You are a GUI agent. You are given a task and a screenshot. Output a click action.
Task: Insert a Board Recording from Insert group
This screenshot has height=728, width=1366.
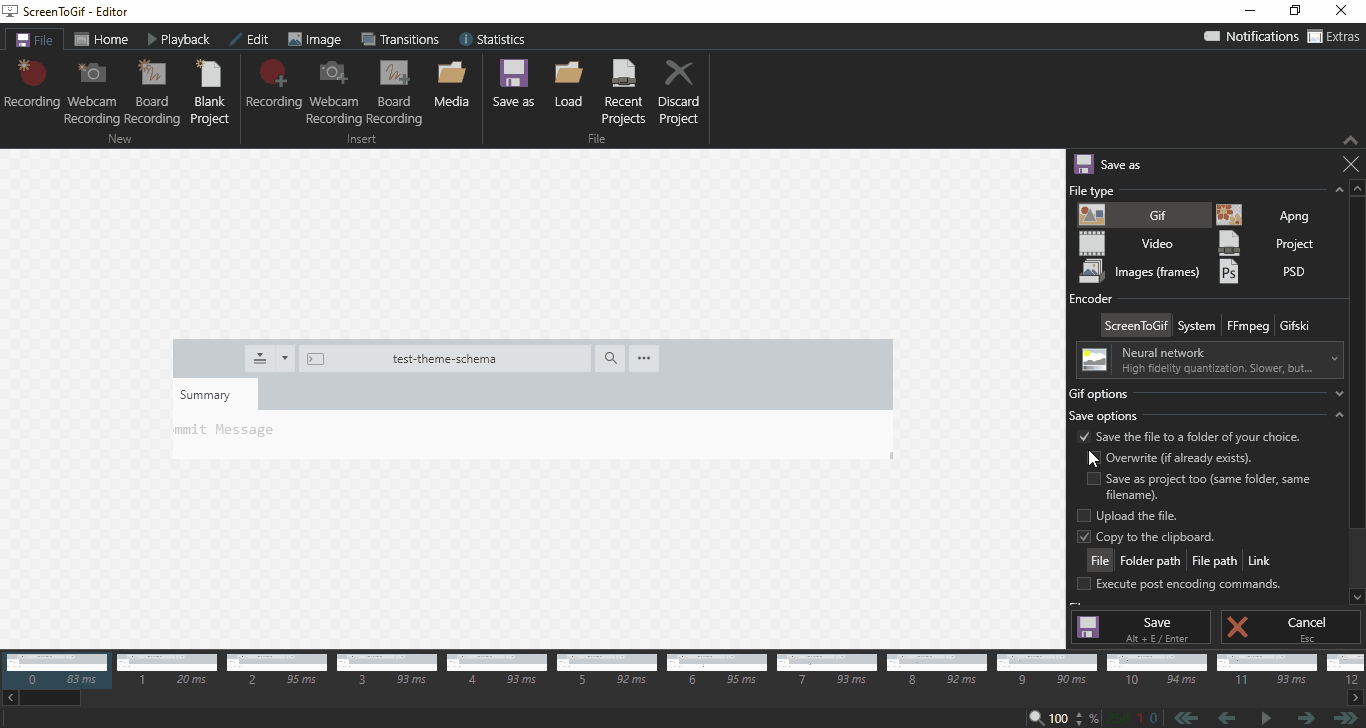(394, 92)
